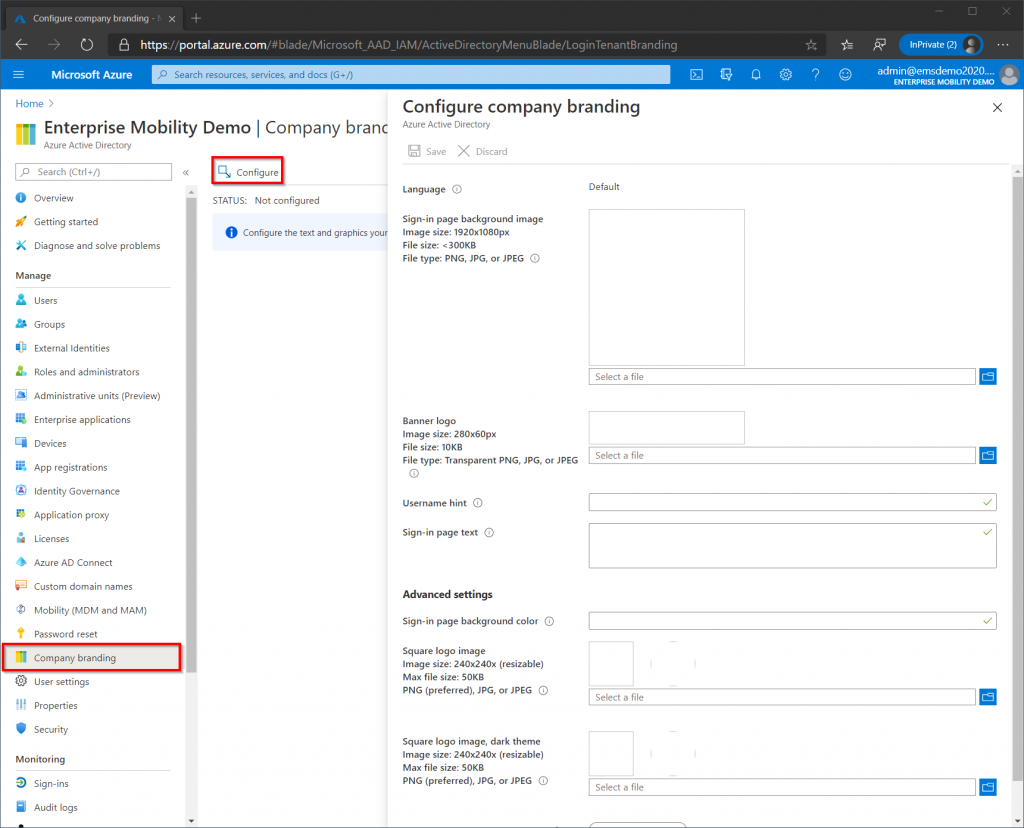1024x828 pixels.
Task: Open Sign-ins under Monitoring
Action: pos(51,784)
